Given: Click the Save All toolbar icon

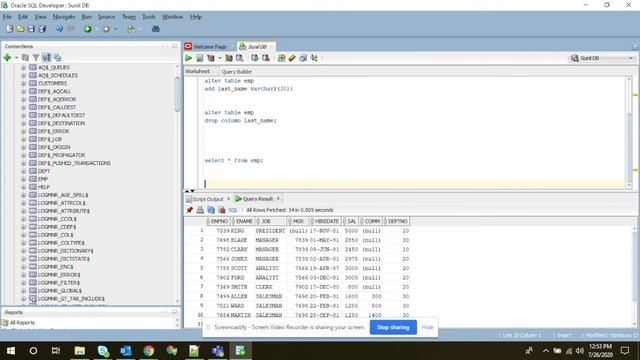Looking at the screenshot, I should [42, 29].
